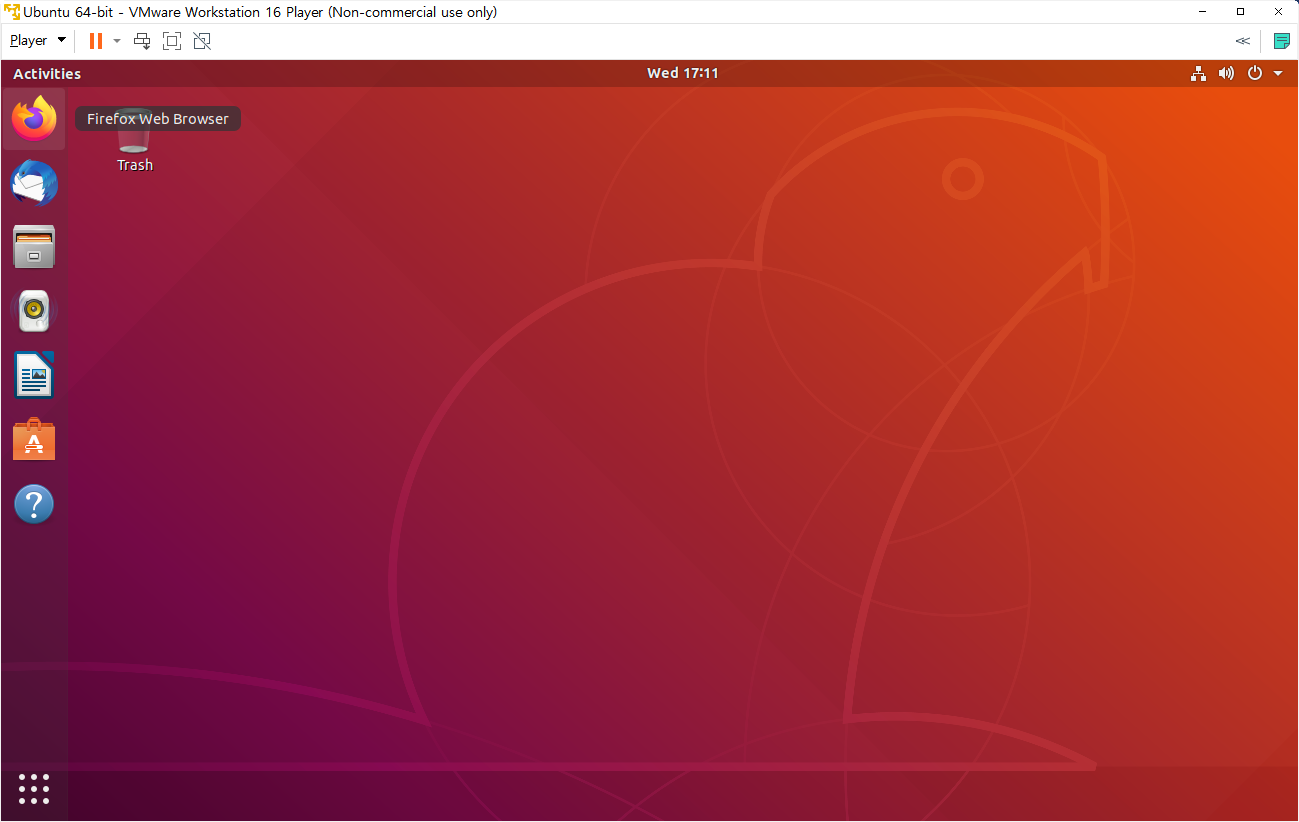
Task: Select the Trash icon on the desktop
Action: (x=134, y=140)
